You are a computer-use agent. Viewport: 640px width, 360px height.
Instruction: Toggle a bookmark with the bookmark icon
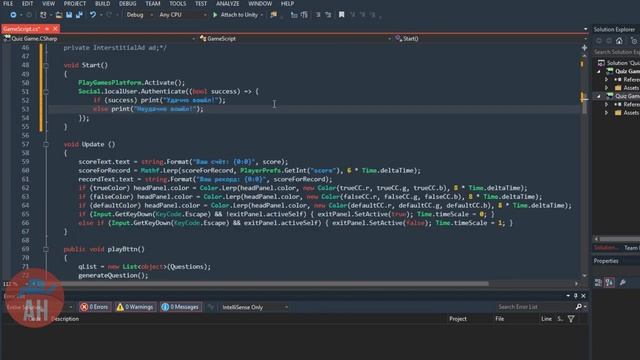coord(342,15)
